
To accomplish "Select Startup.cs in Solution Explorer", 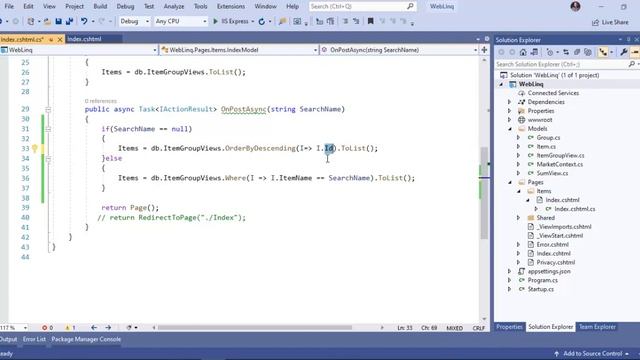I will (x=540, y=289).
